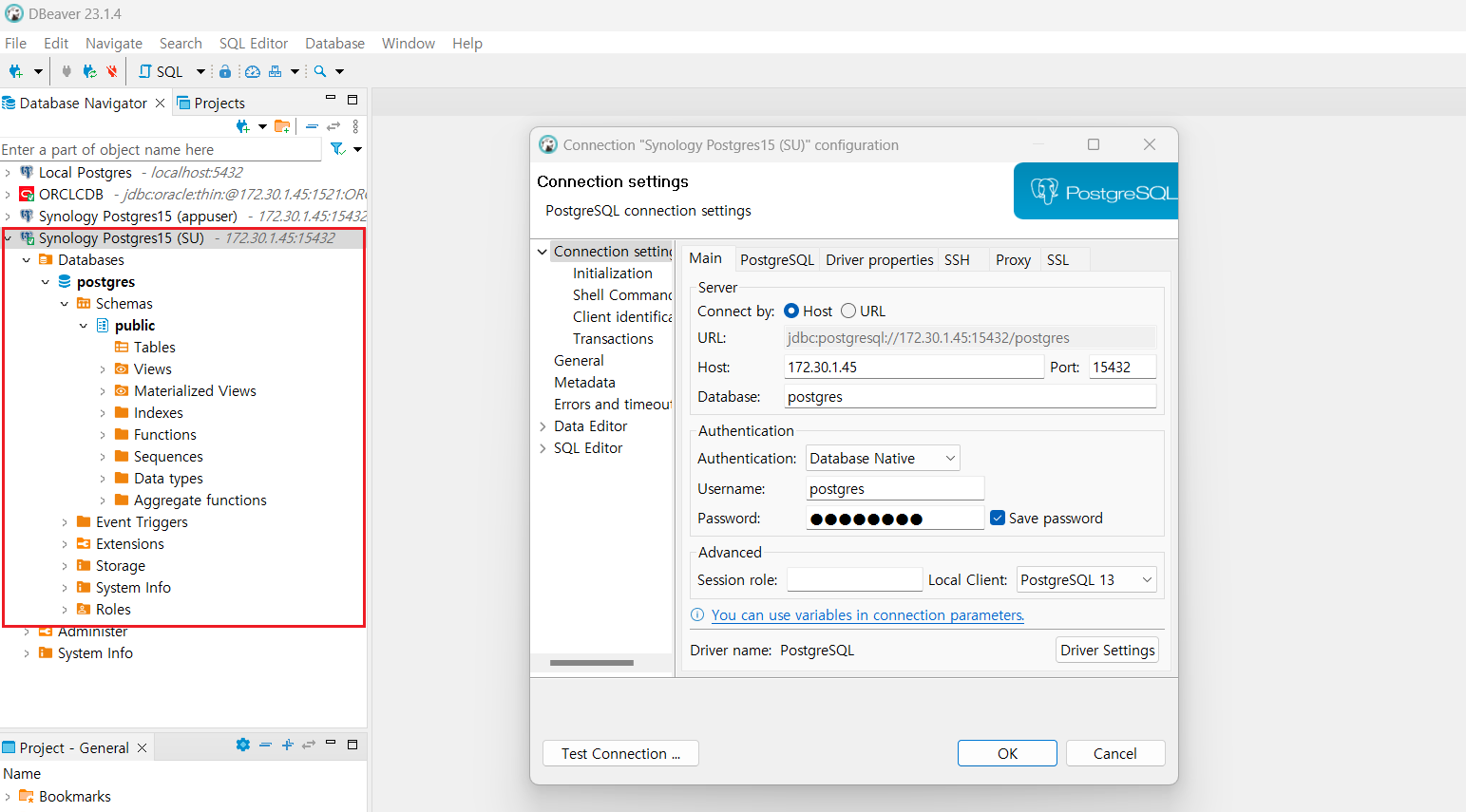Click the new folder icon in Database Navigator toolbar

click(282, 126)
